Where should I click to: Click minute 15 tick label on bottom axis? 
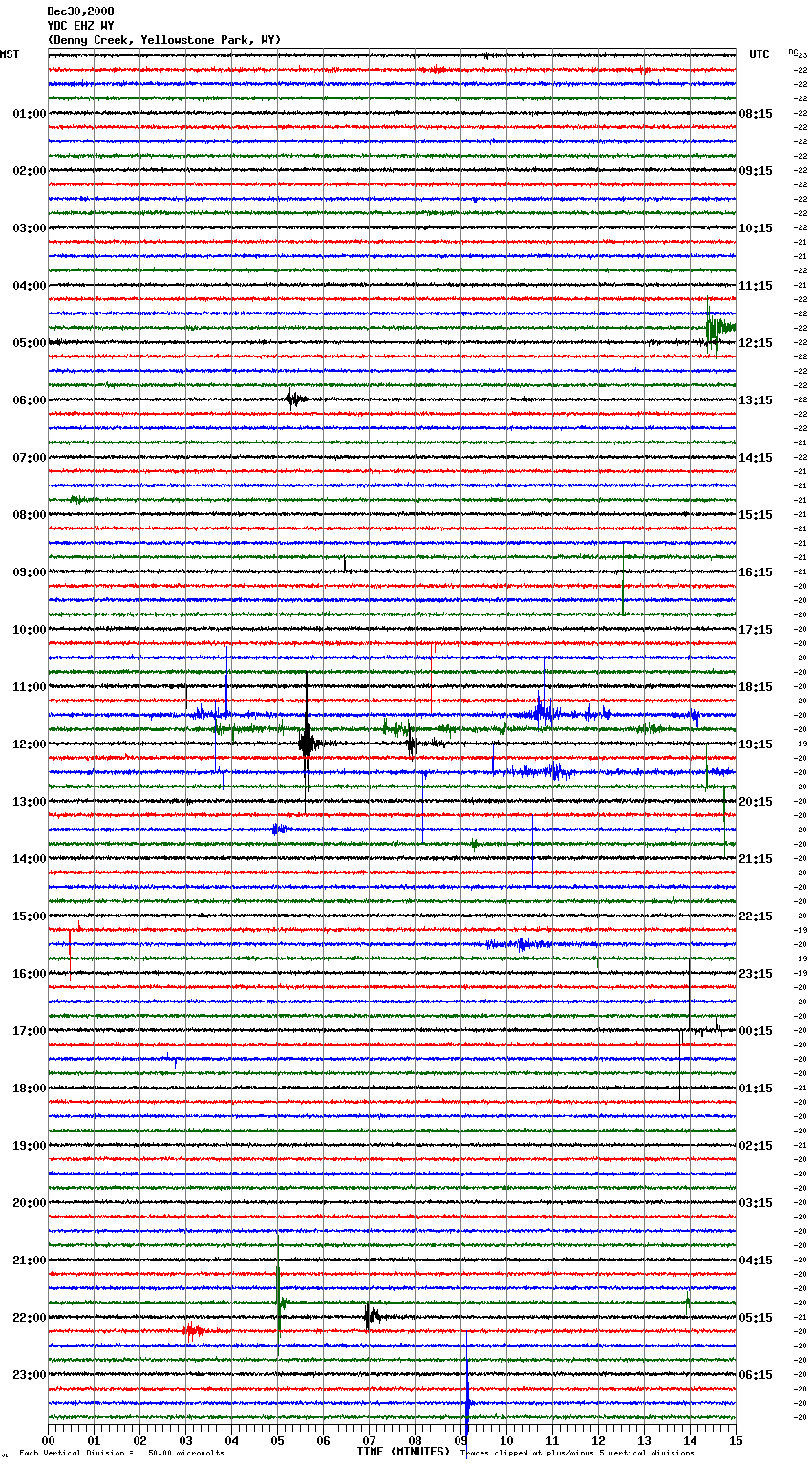[736, 1440]
